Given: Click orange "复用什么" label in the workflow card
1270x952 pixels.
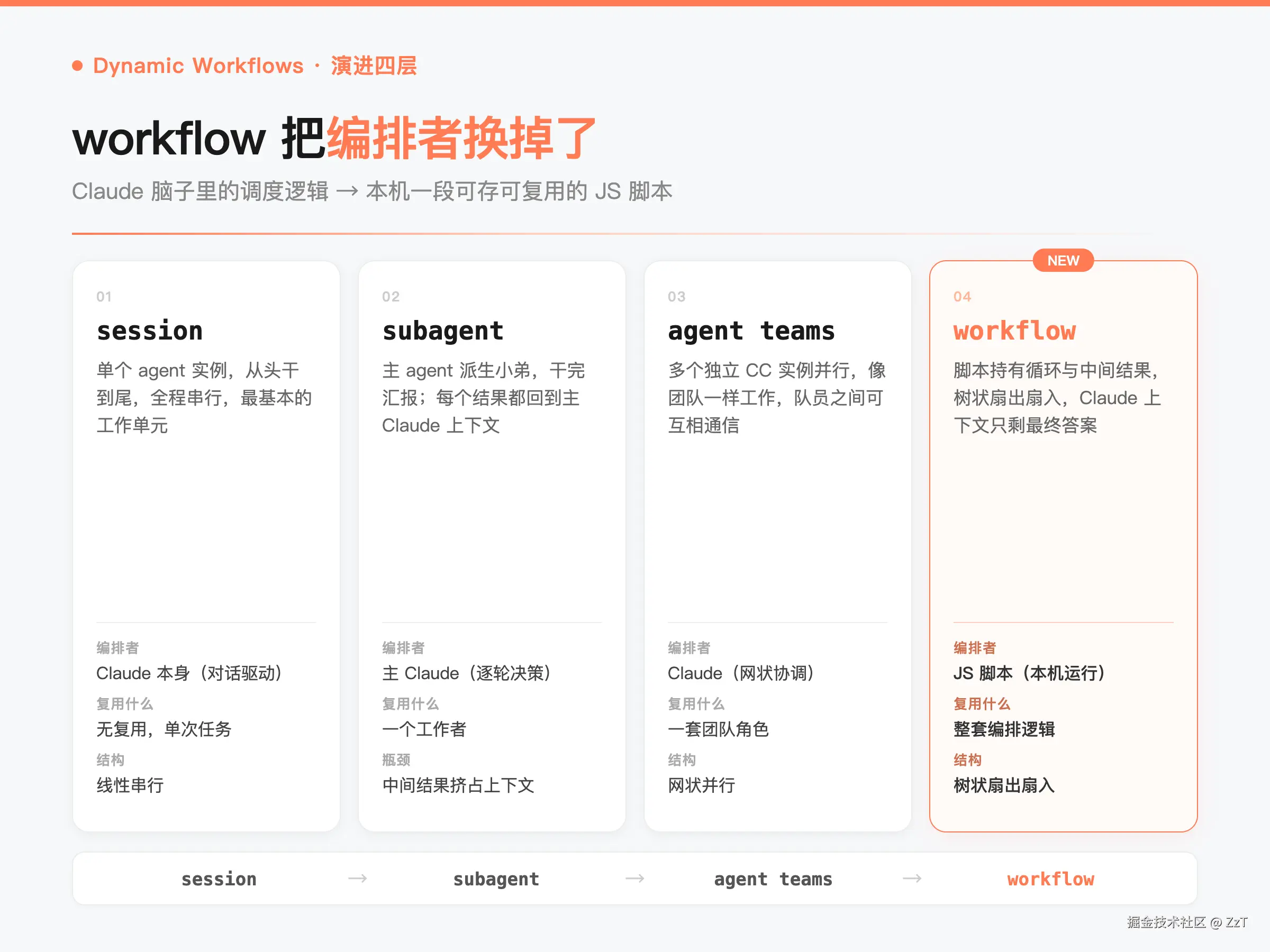Looking at the screenshot, I should tap(982, 704).
